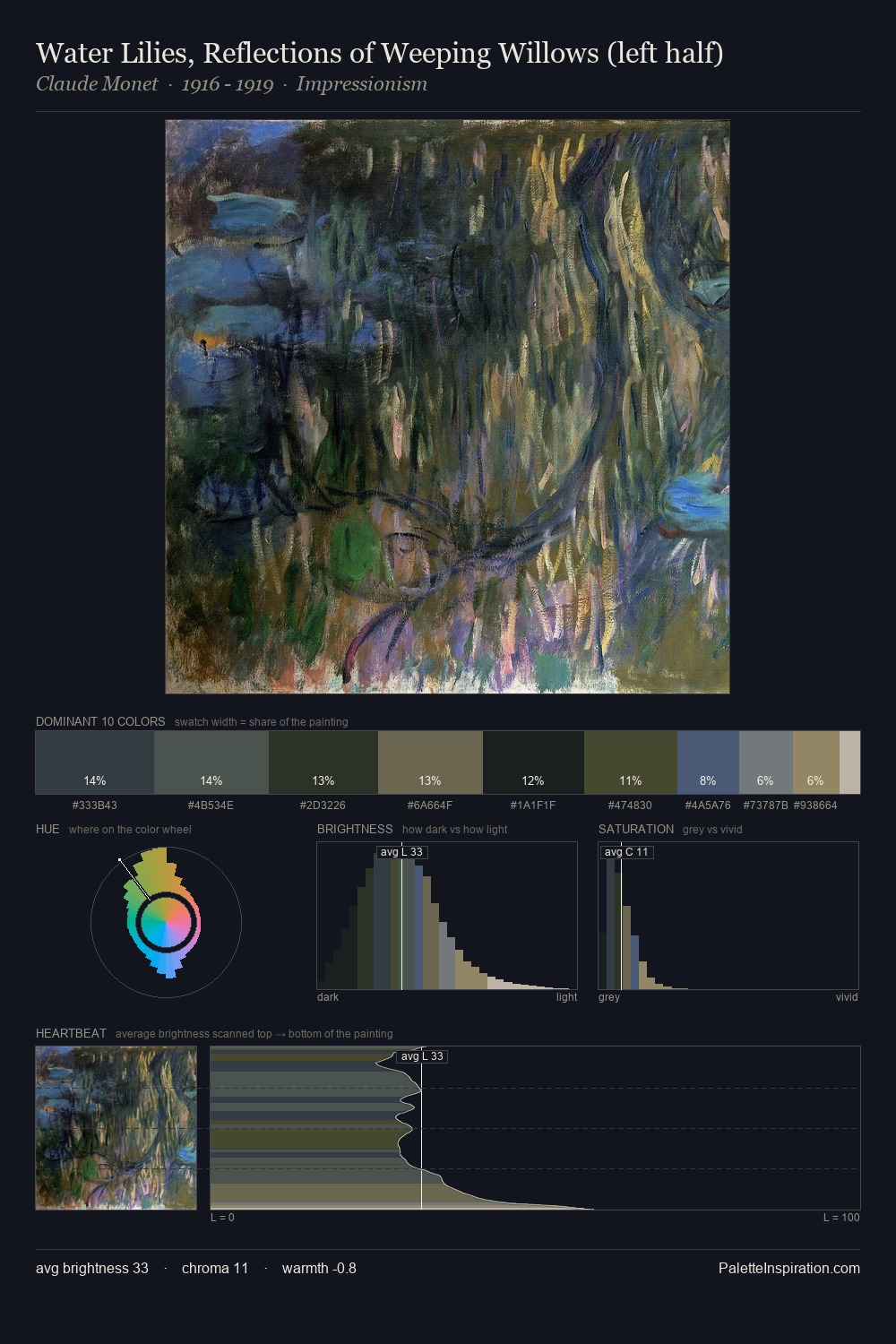Click the 'chroma 11' footer stat
The height and width of the screenshot is (1344, 896).
tap(215, 1268)
